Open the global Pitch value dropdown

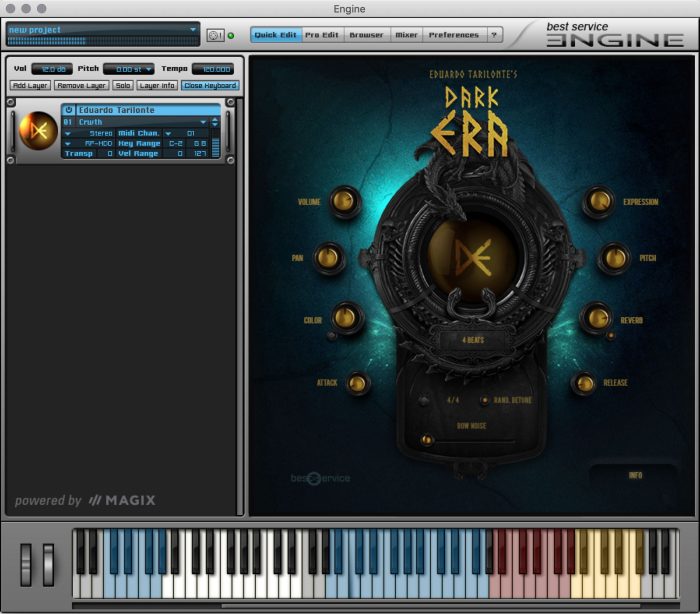[149, 69]
